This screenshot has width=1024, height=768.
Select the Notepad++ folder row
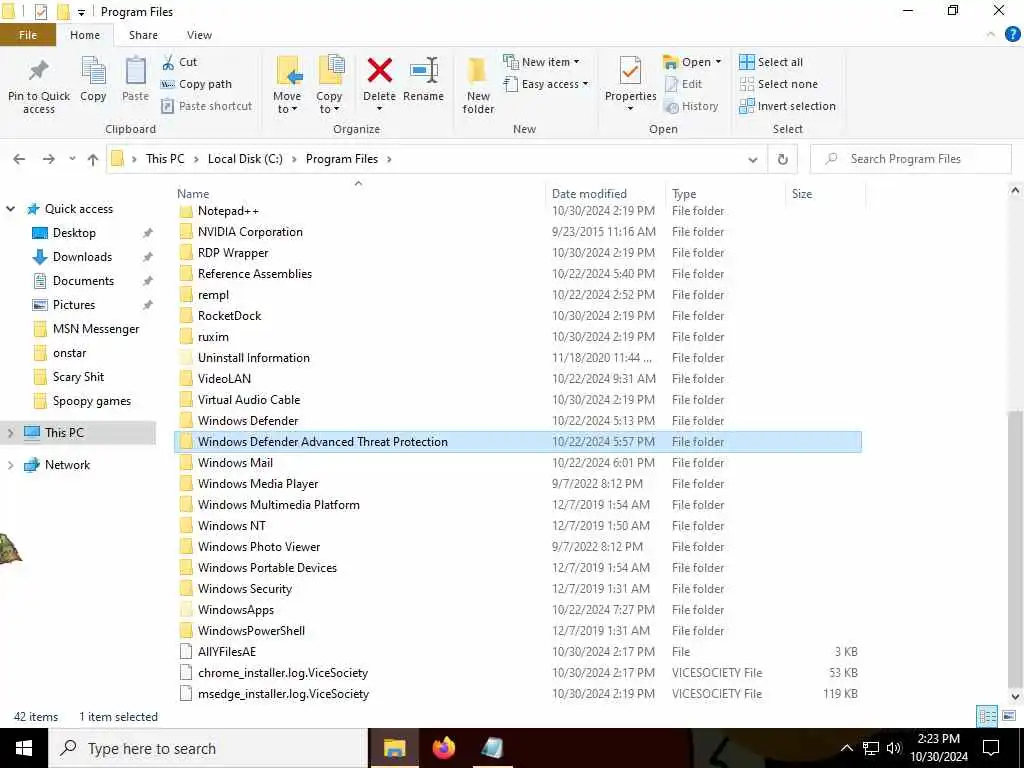pyautogui.click(x=518, y=211)
